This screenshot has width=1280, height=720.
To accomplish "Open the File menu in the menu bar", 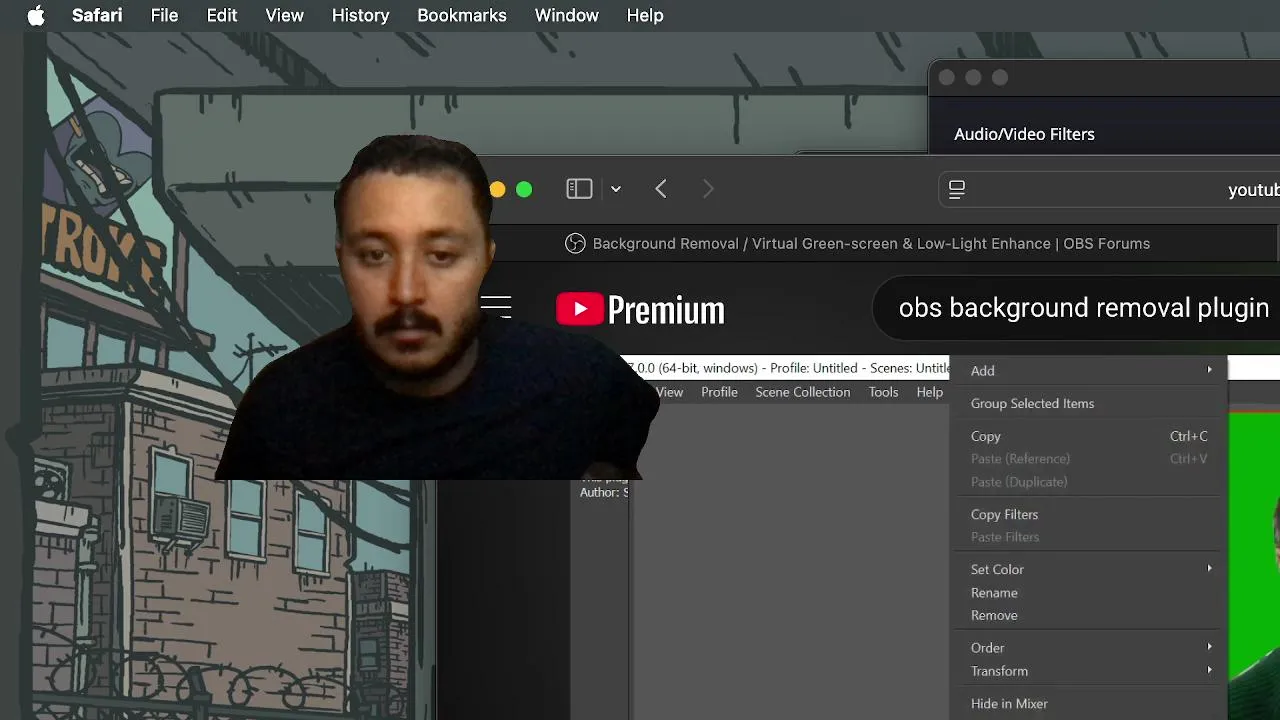I will coord(164,15).
